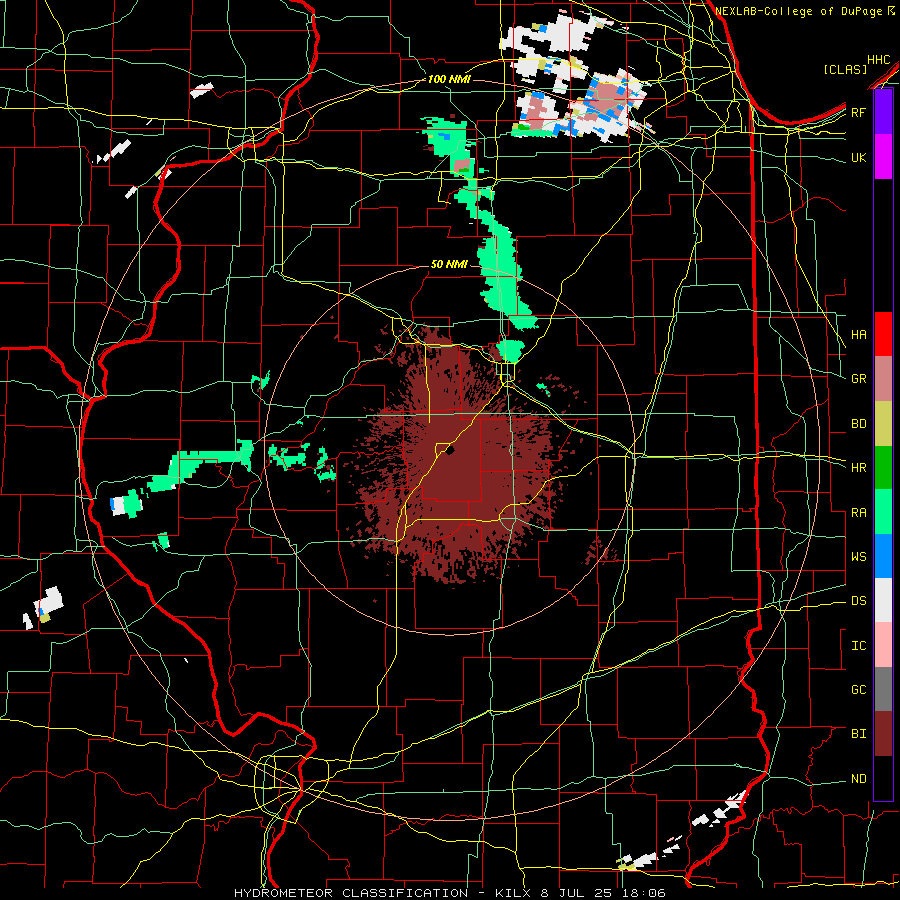Click the RA legend label
This screenshot has height=900, width=900.
pyautogui.click(x=859, y=513)
